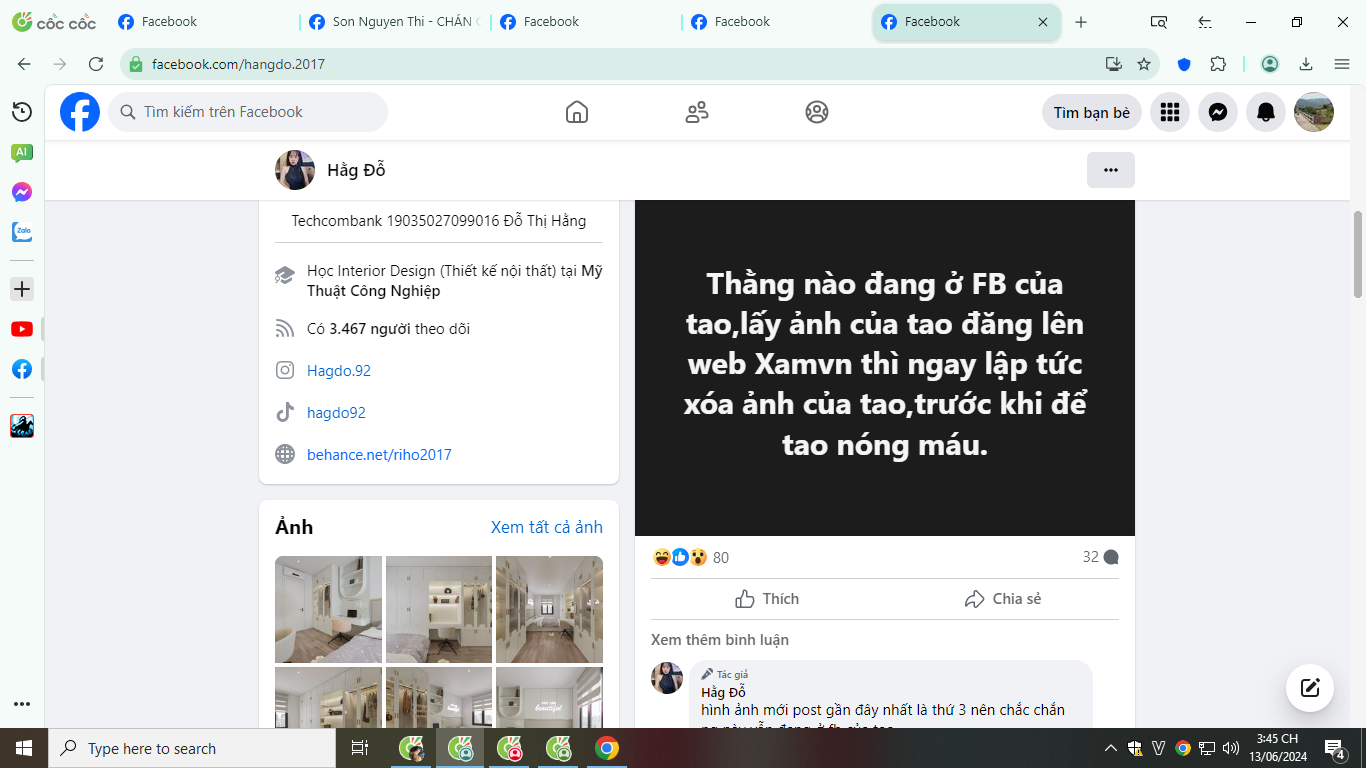
Task: Open the notifications bell
Action: (1266, 112)
